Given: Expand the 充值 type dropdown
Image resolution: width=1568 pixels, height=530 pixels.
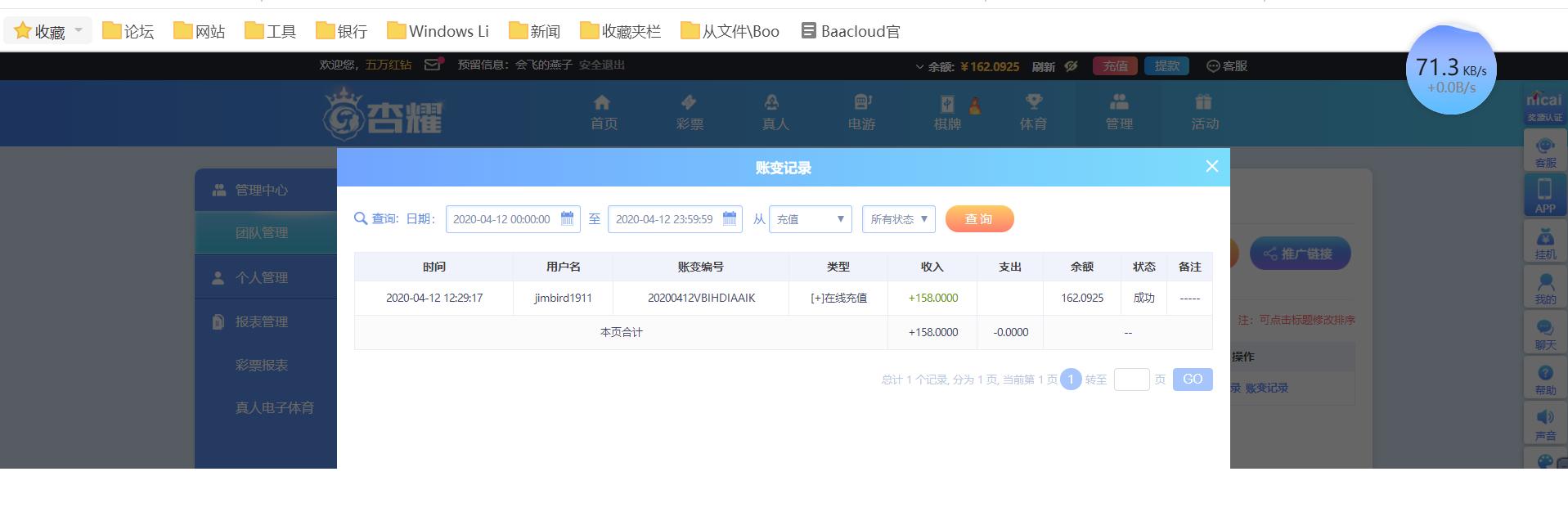Looking at the screenshot, I should click(x=811, y=219).
